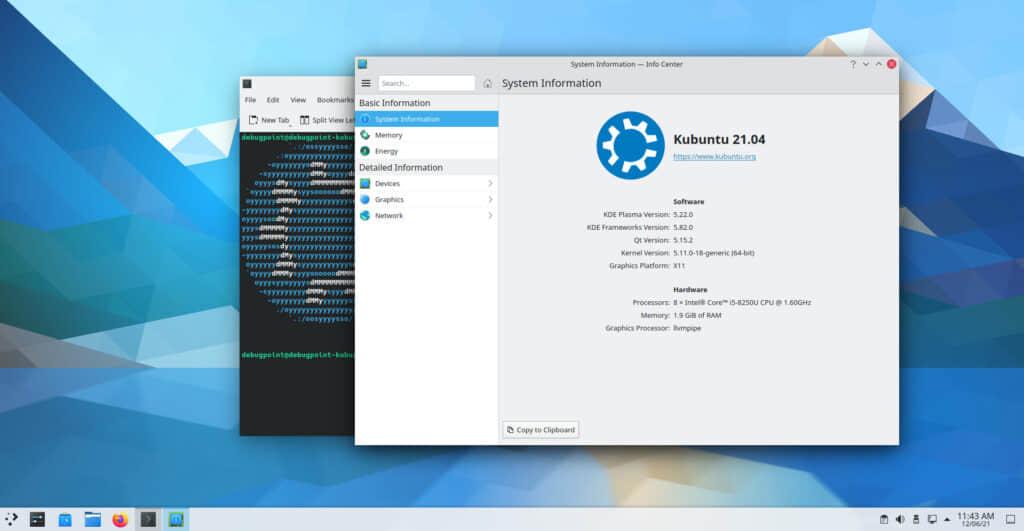Open the hamburger menu in Info Center
Screen dimensions: 1024x531
point(366,84)
